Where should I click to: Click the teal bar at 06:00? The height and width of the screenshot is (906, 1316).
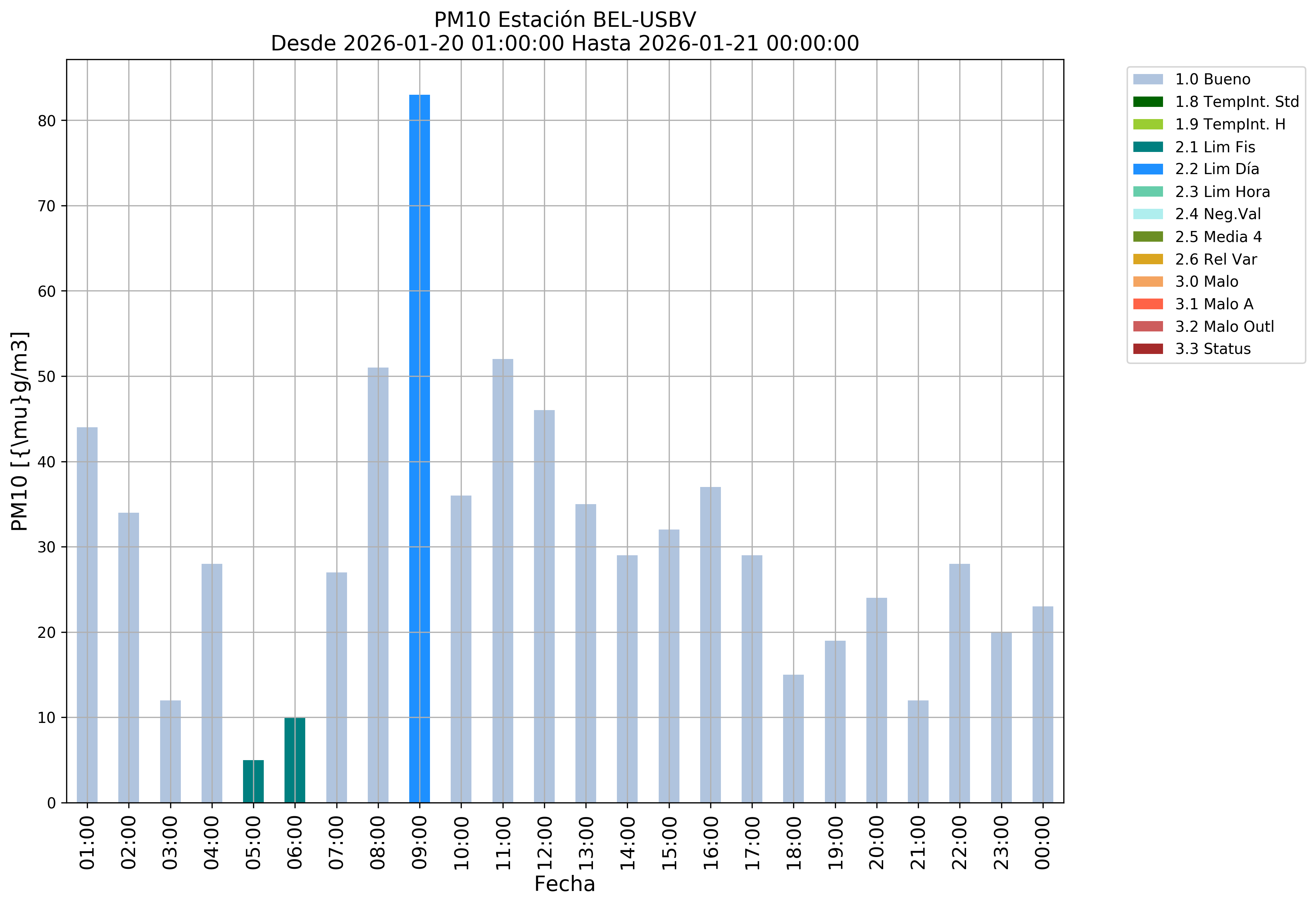[295, 760]
